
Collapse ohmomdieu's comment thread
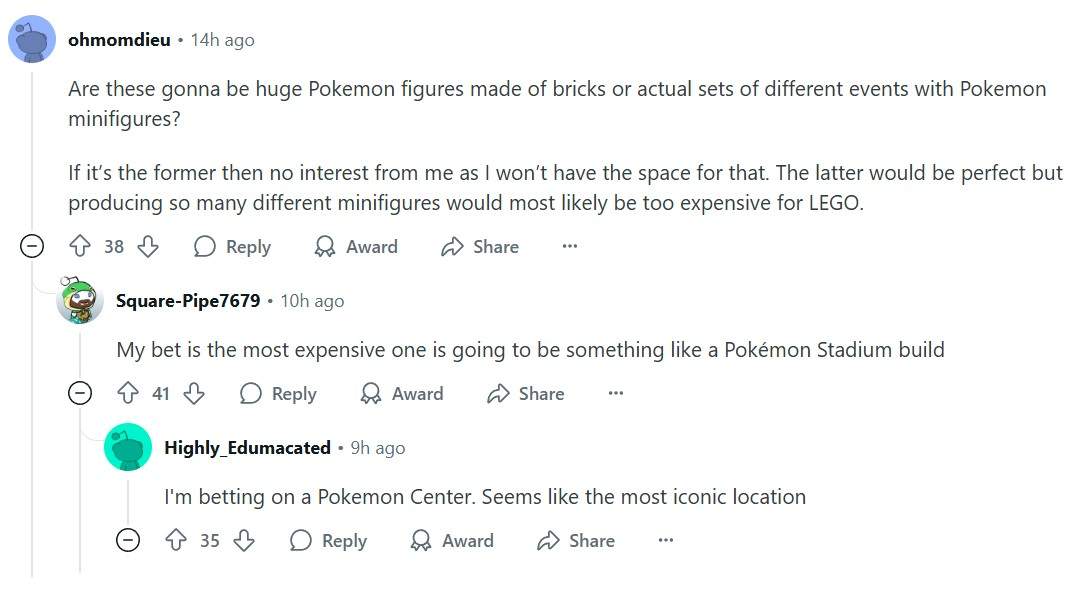(33, 247)
